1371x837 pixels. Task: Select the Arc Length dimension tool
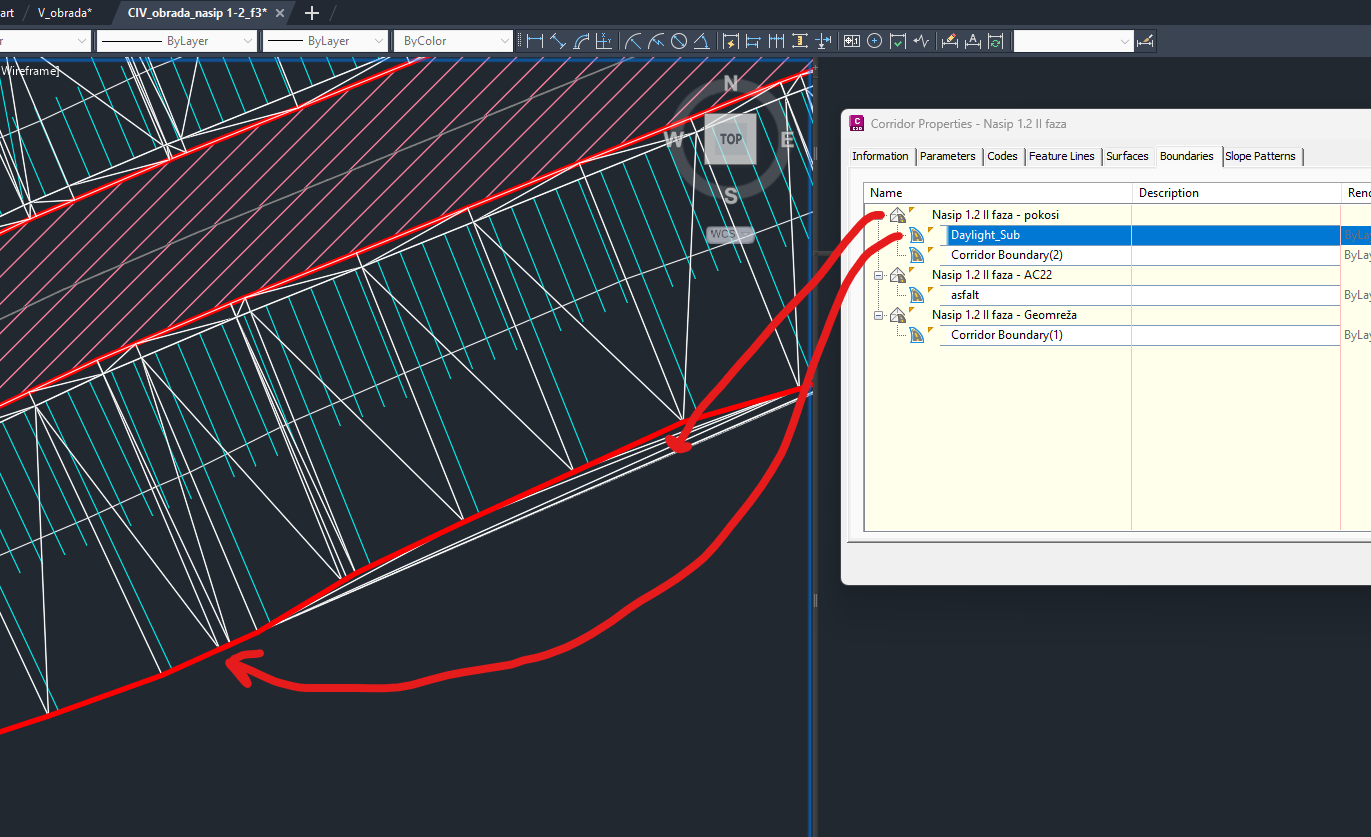581,41
